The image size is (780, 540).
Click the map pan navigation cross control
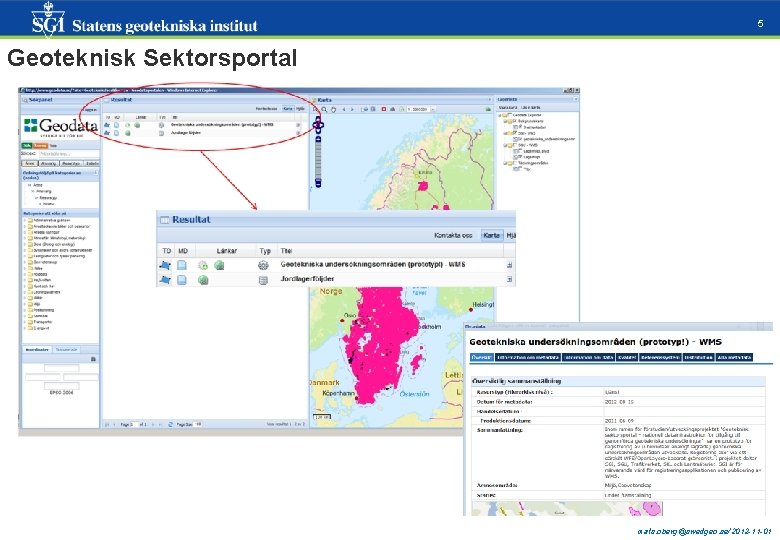(x=318, y=125)
